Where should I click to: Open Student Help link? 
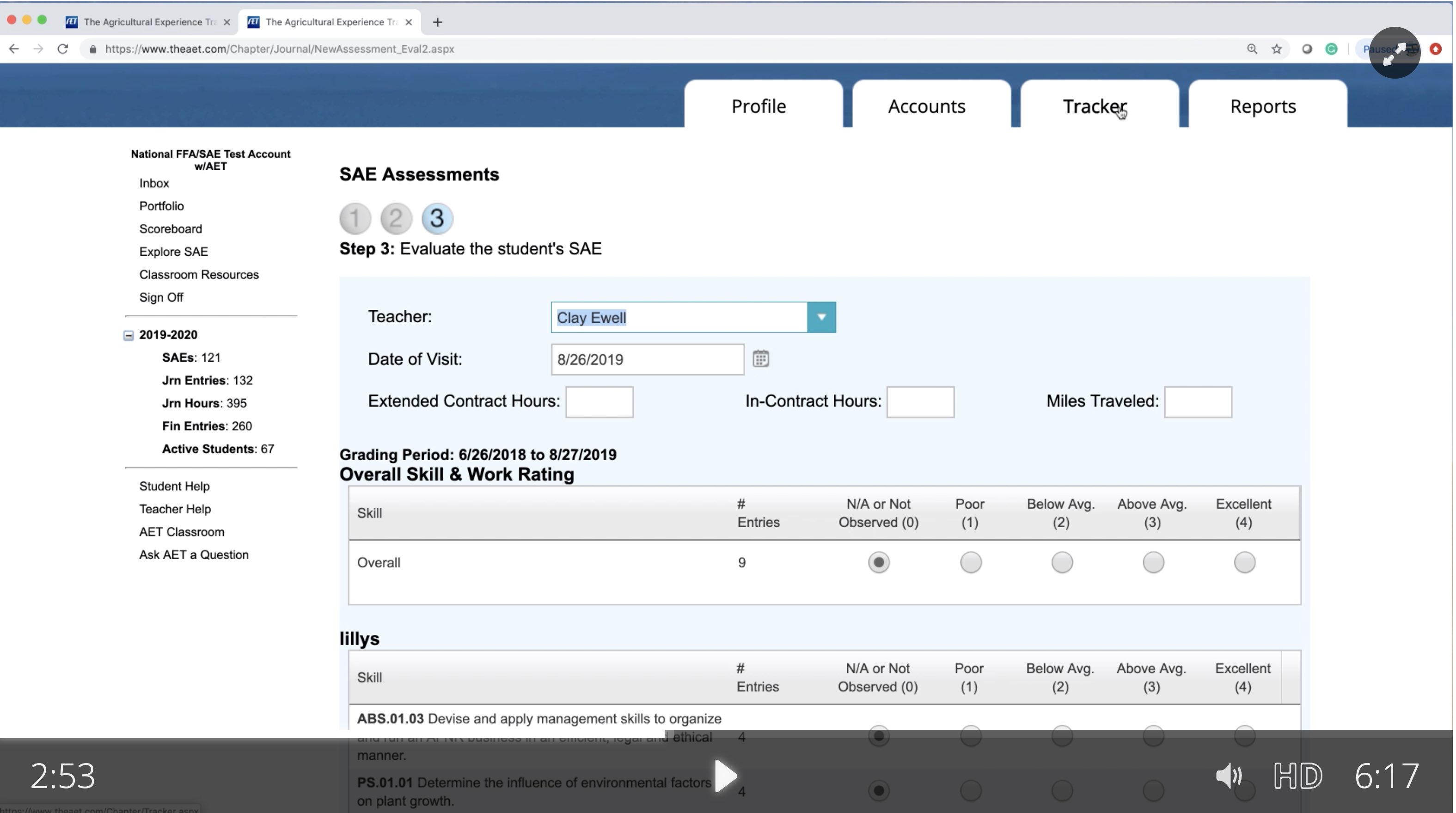[x=174, y=486]
